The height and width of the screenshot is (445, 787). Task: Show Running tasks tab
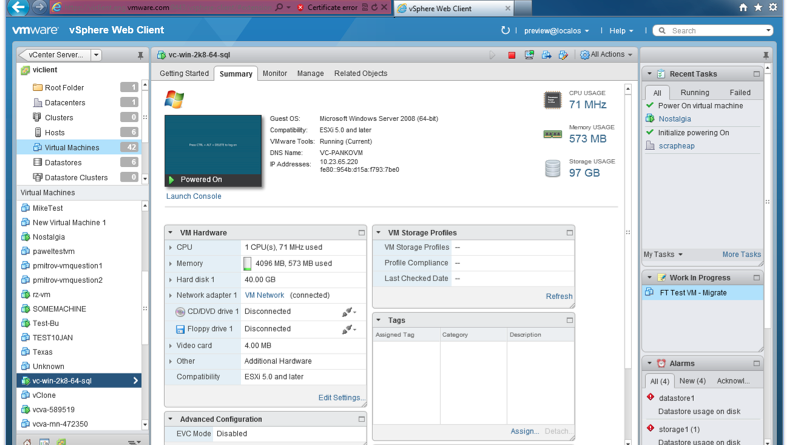(695, 92)
